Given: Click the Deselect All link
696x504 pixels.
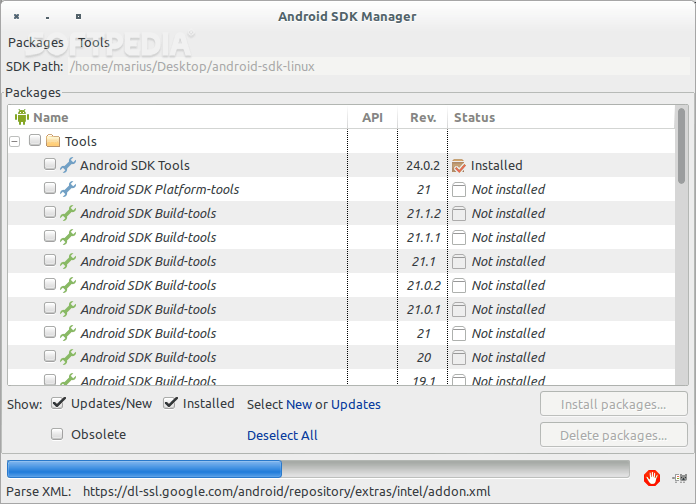Looking at the screenshot, I should click(x=282, y=436).
